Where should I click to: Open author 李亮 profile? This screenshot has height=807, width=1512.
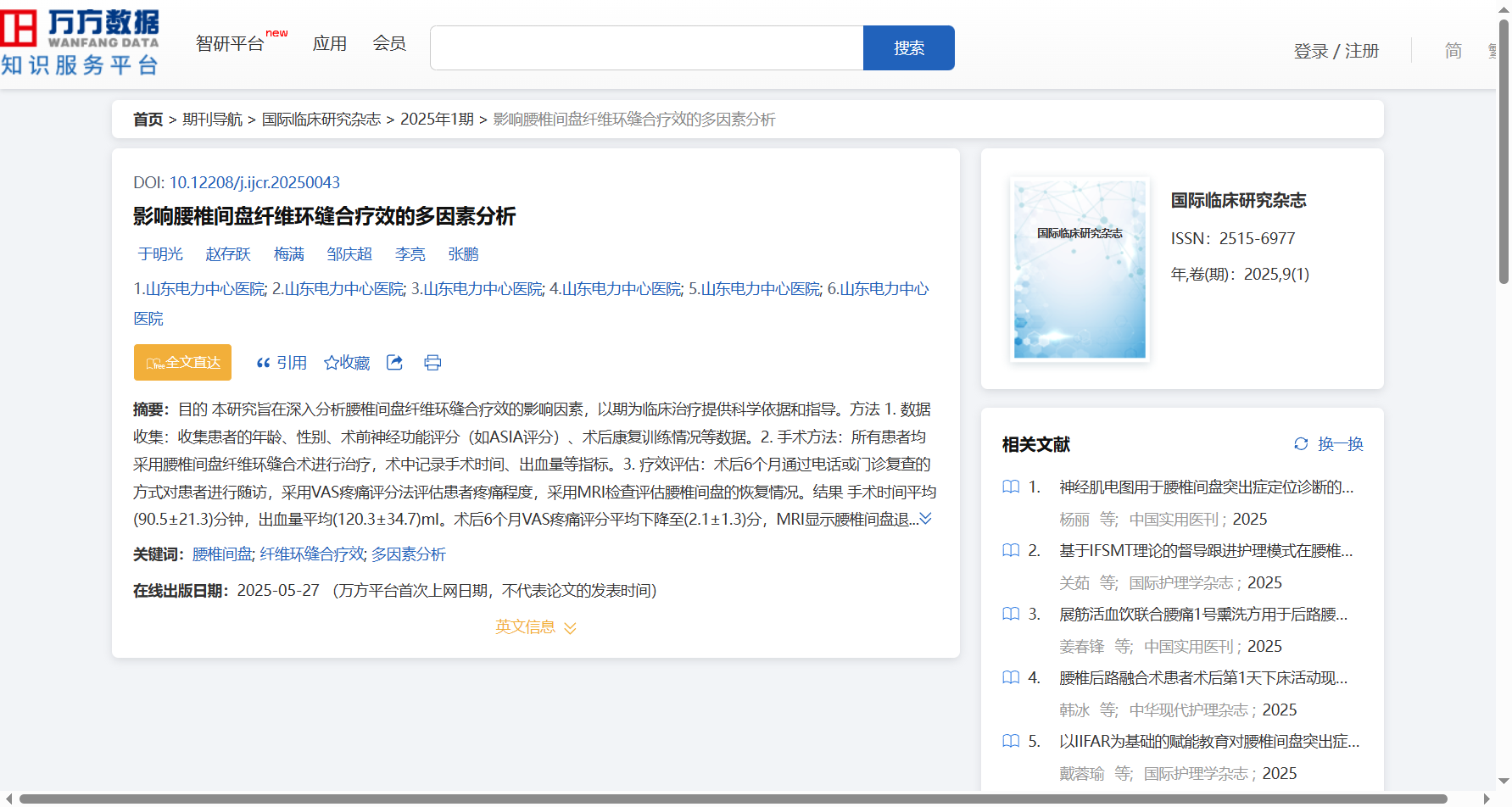tap(410, 253)
